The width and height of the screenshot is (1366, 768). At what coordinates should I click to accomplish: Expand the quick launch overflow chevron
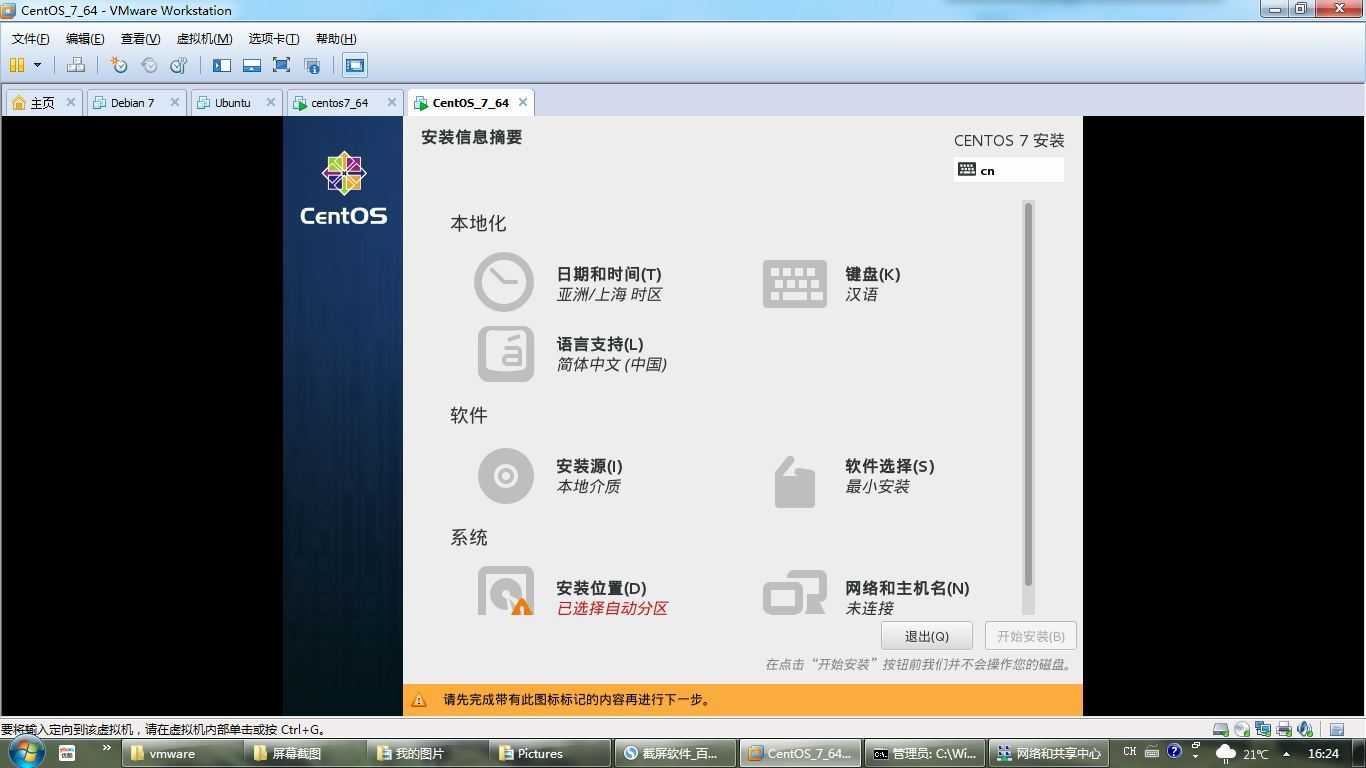point(106,748)
